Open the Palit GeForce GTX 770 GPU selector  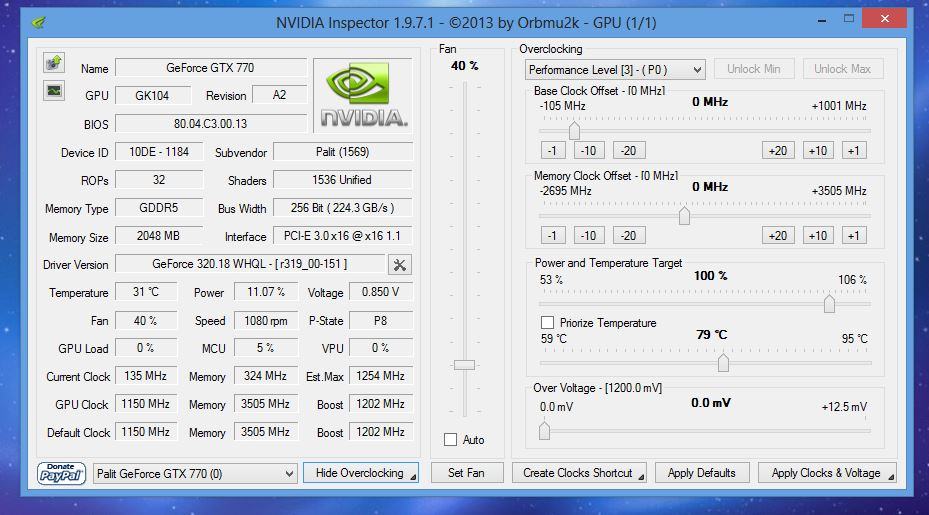[195, 474]
